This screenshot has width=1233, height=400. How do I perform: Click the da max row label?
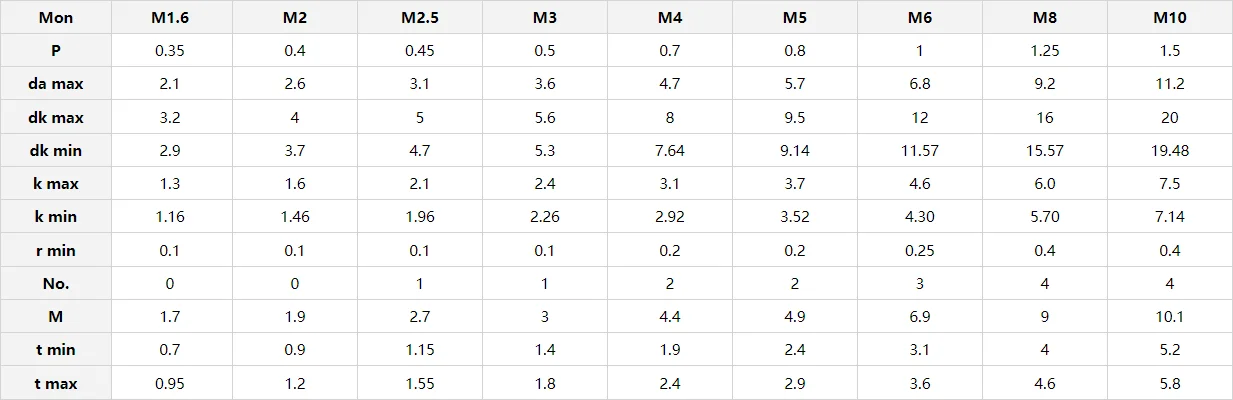tap(55, 84)
